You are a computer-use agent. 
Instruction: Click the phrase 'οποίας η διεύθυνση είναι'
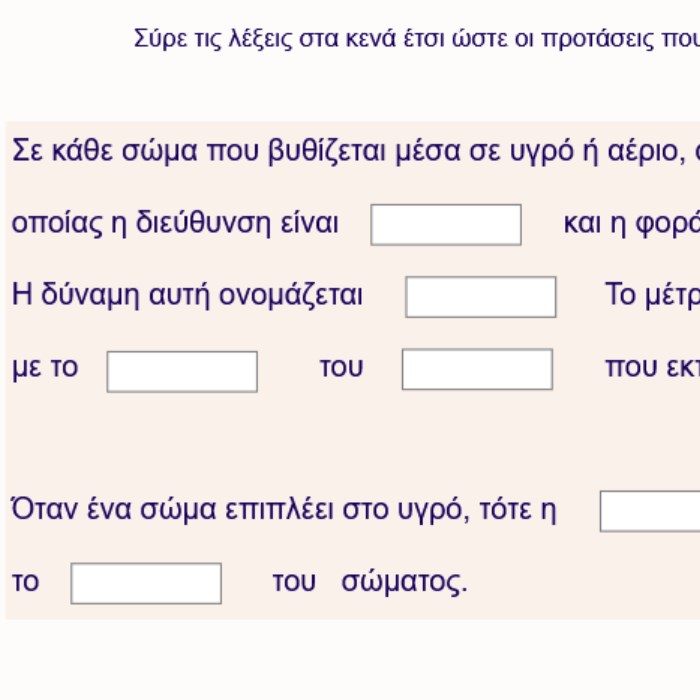pyautogui.click(x=175, y=223)
